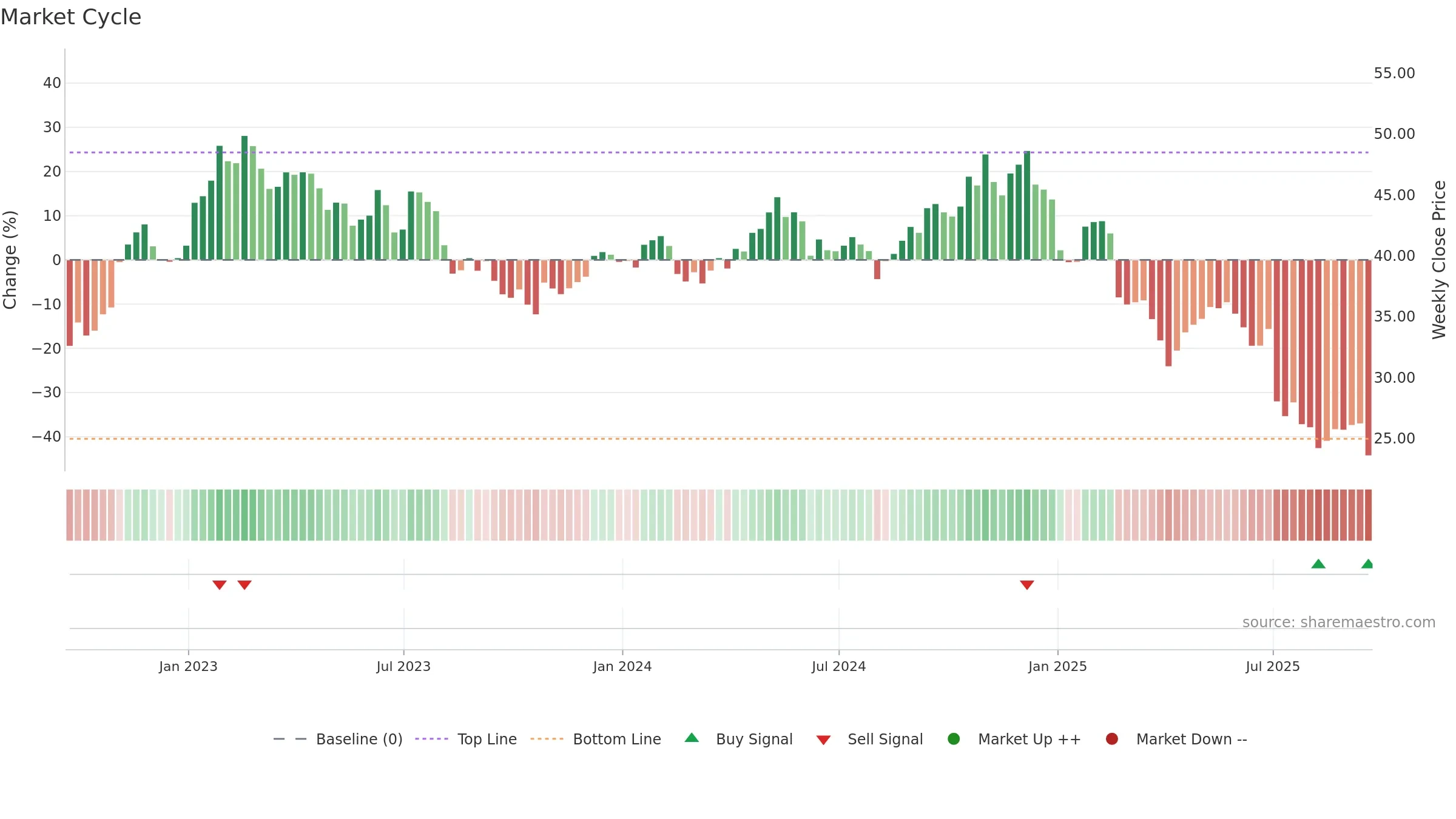Click the Market Up ++ legend dot
Image resolution: width=1456 pixels, height=819 pixels.
tap(954, 739)
